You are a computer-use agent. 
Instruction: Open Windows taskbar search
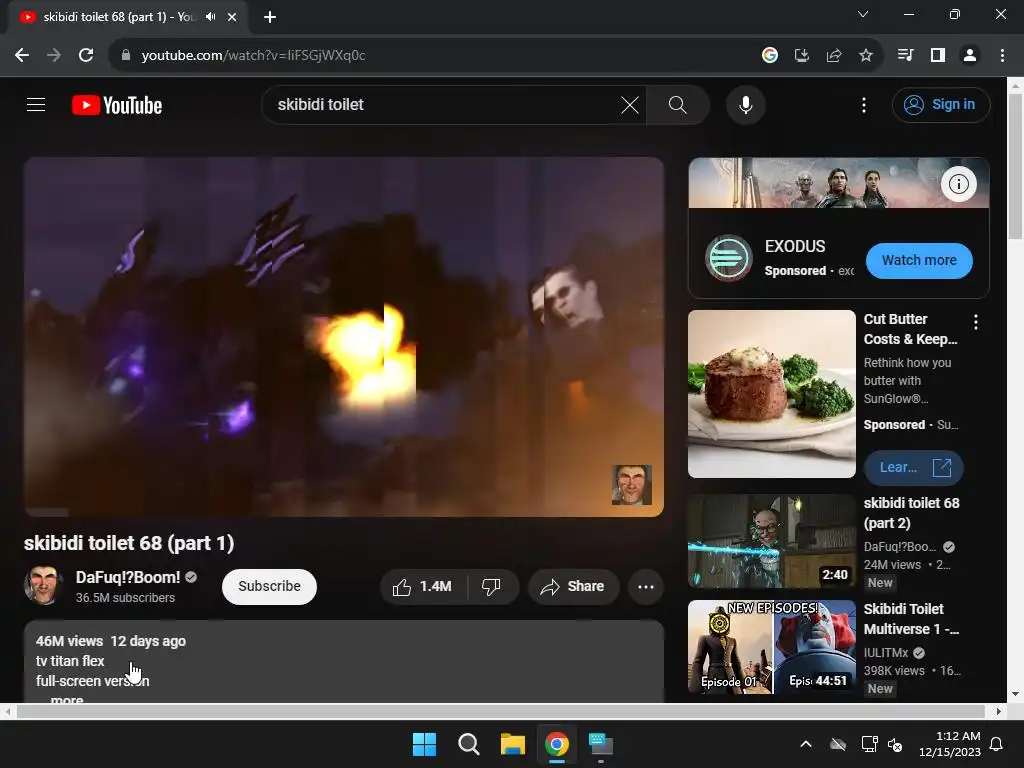click(468, 744)
